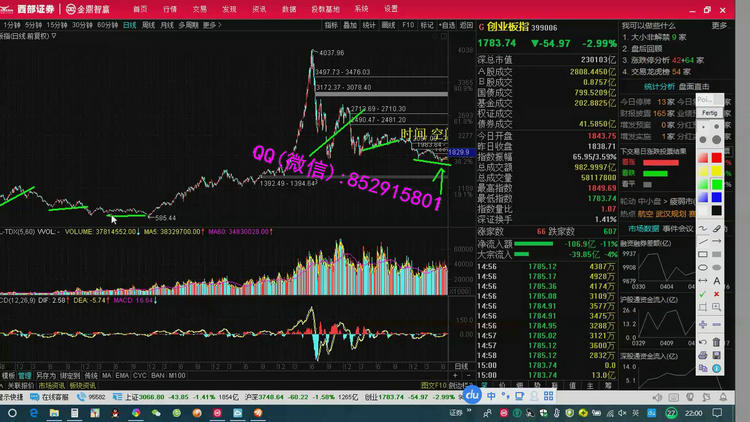Image resolution: width=750 pixels, height=422 pixels.
Task: Pick the red color in drawing palette
Action: coord(716,158)
